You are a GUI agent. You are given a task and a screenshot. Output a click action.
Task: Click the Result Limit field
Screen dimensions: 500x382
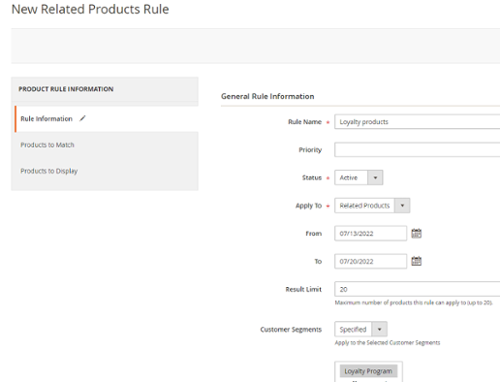point(417,289)
